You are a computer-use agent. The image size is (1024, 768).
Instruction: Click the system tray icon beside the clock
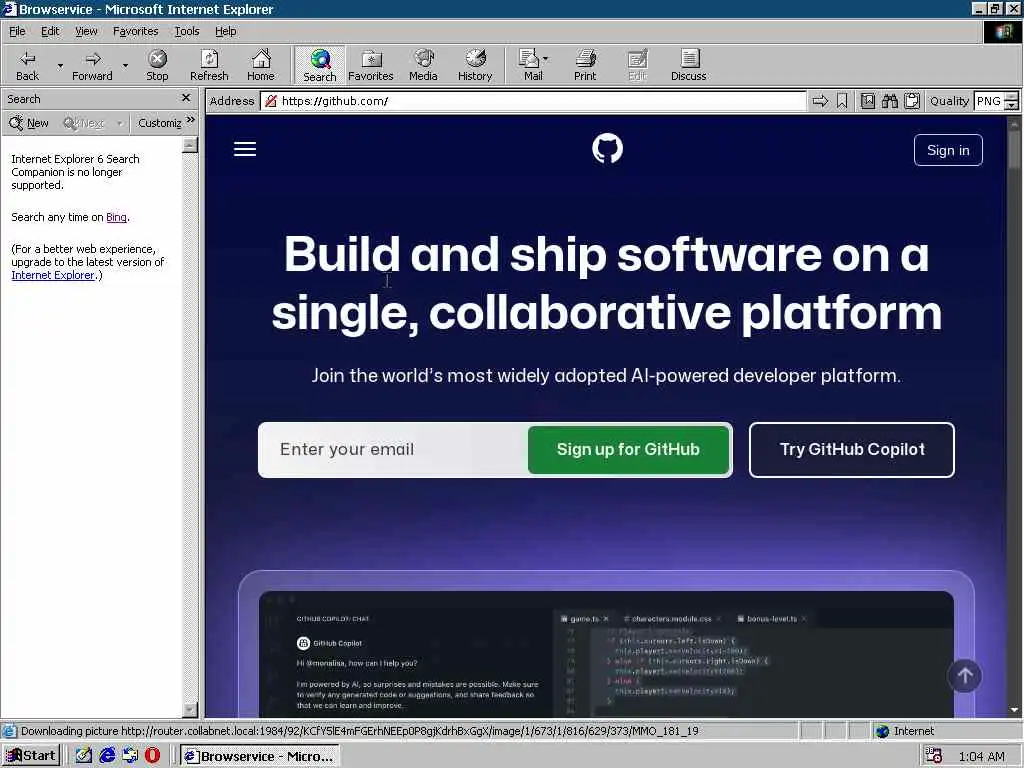coord(934,756)
